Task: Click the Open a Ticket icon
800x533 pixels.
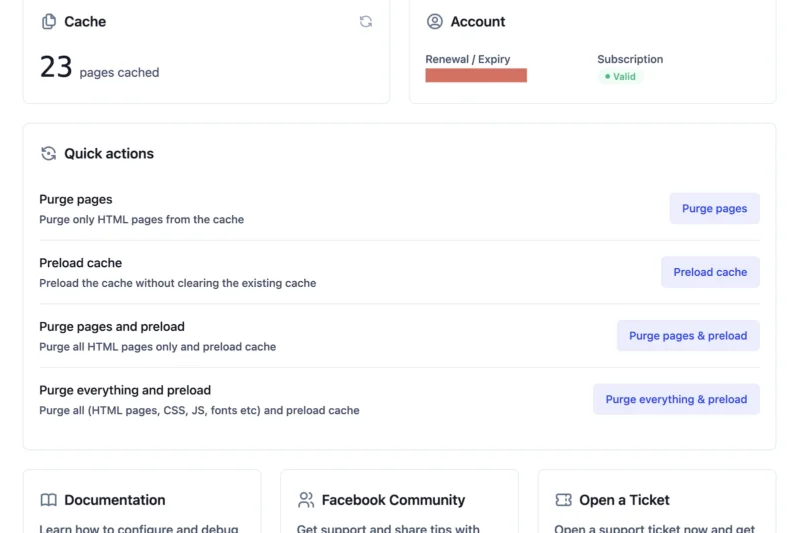Action: pos(563,500)
